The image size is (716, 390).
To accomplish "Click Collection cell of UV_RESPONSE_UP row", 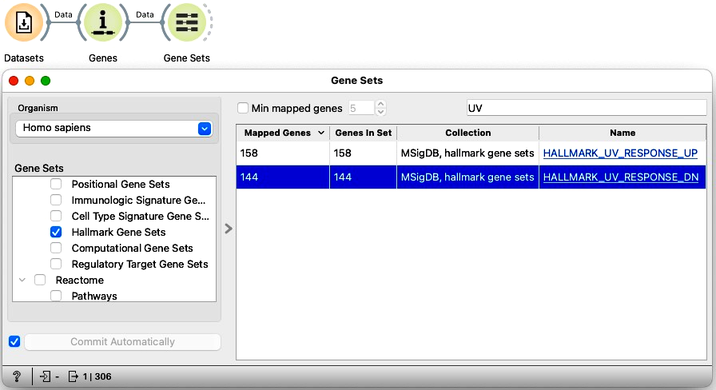I will [x=468, y=153].
